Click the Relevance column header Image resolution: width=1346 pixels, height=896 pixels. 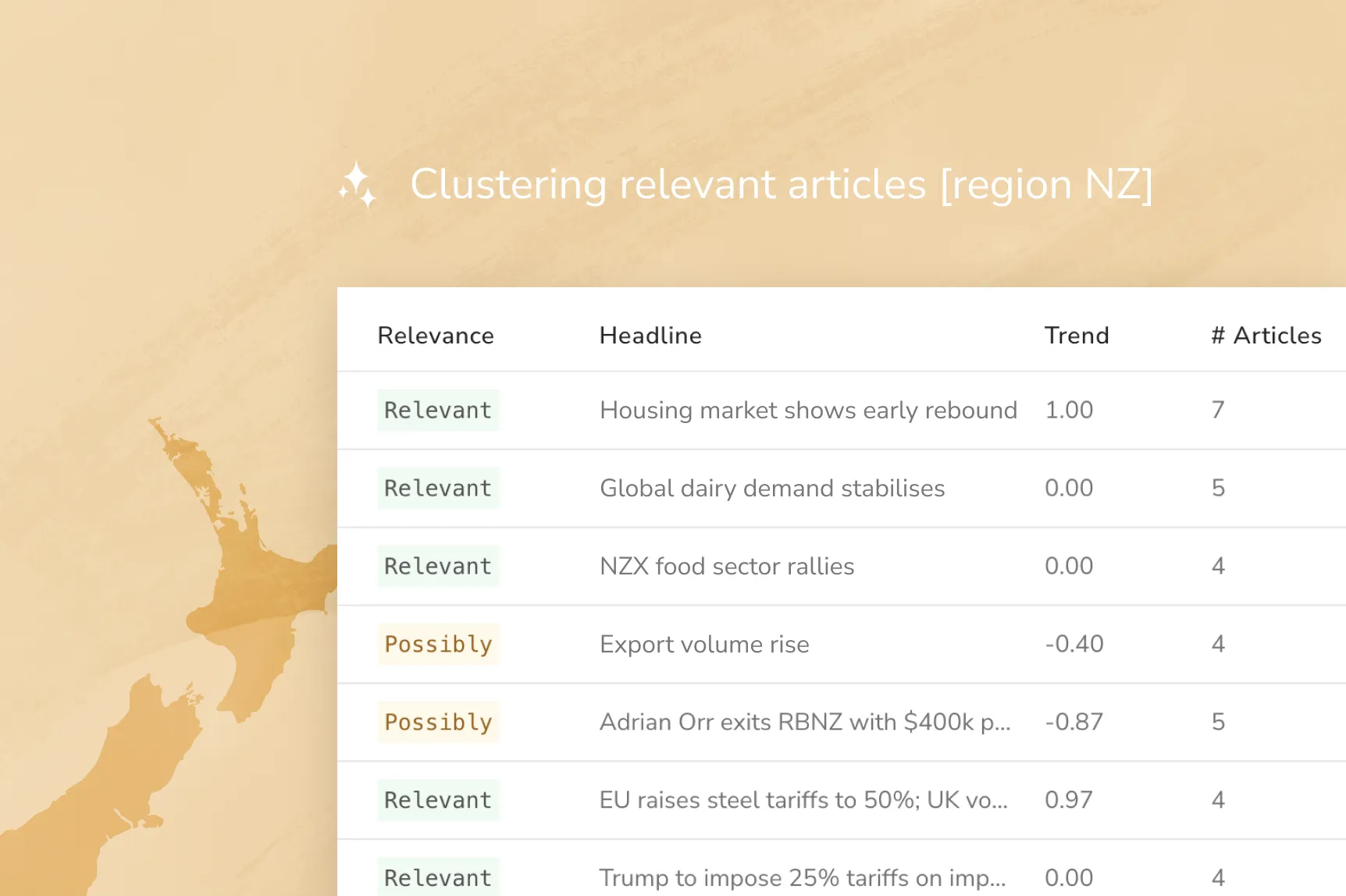click(x=436, y=336)
